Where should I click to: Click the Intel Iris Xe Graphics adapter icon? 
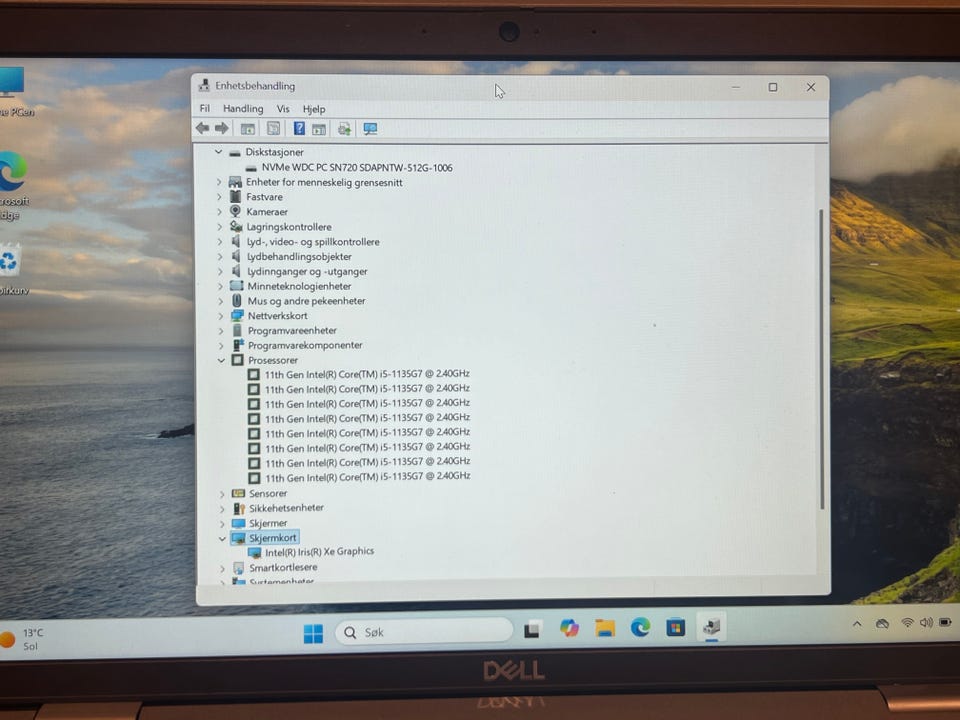coord(255,553)
